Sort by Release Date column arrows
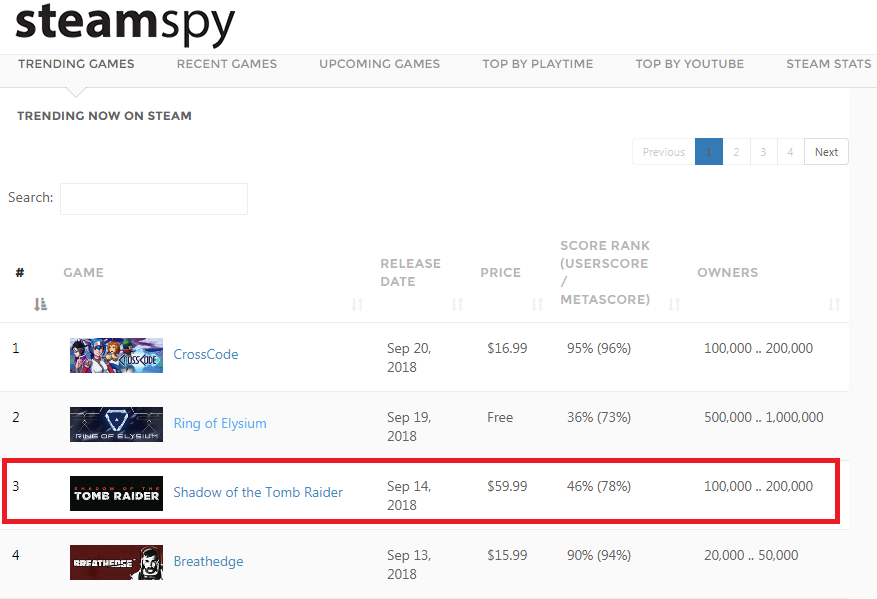 point(458,304)
